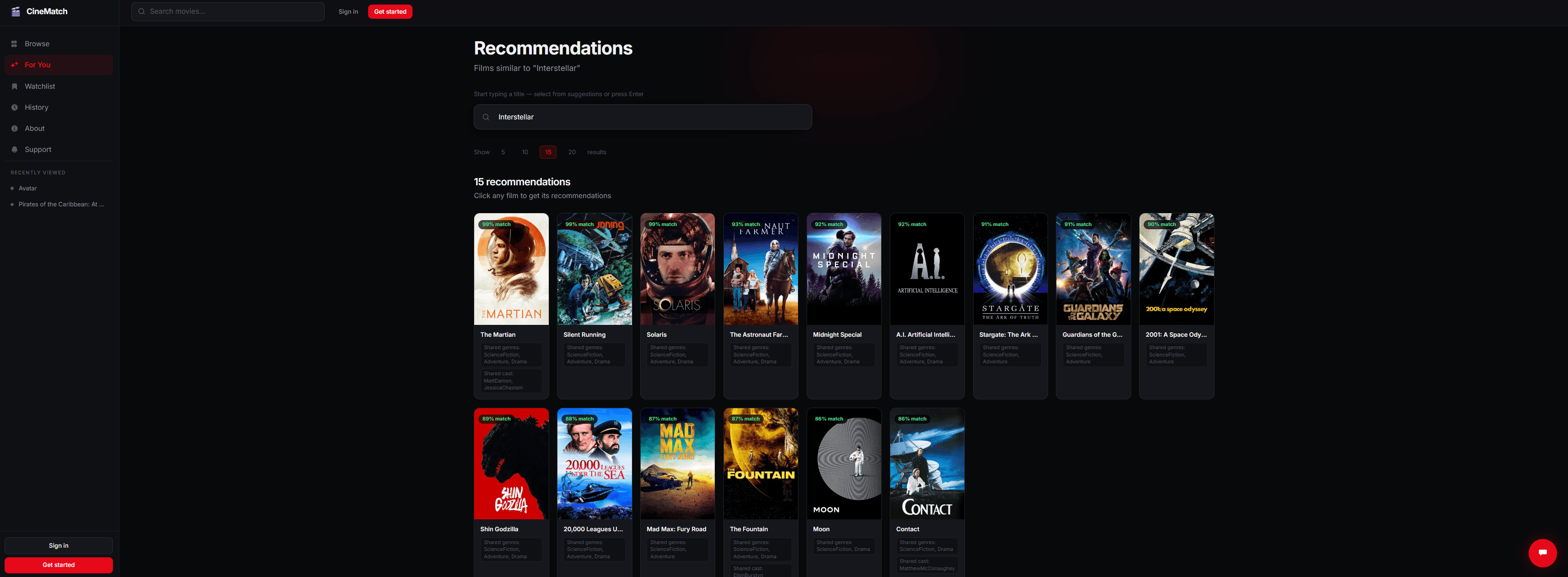Viewport: 1568px width, 577px height.
Task: Open History in sidebar
Action: tap(59, 107)
